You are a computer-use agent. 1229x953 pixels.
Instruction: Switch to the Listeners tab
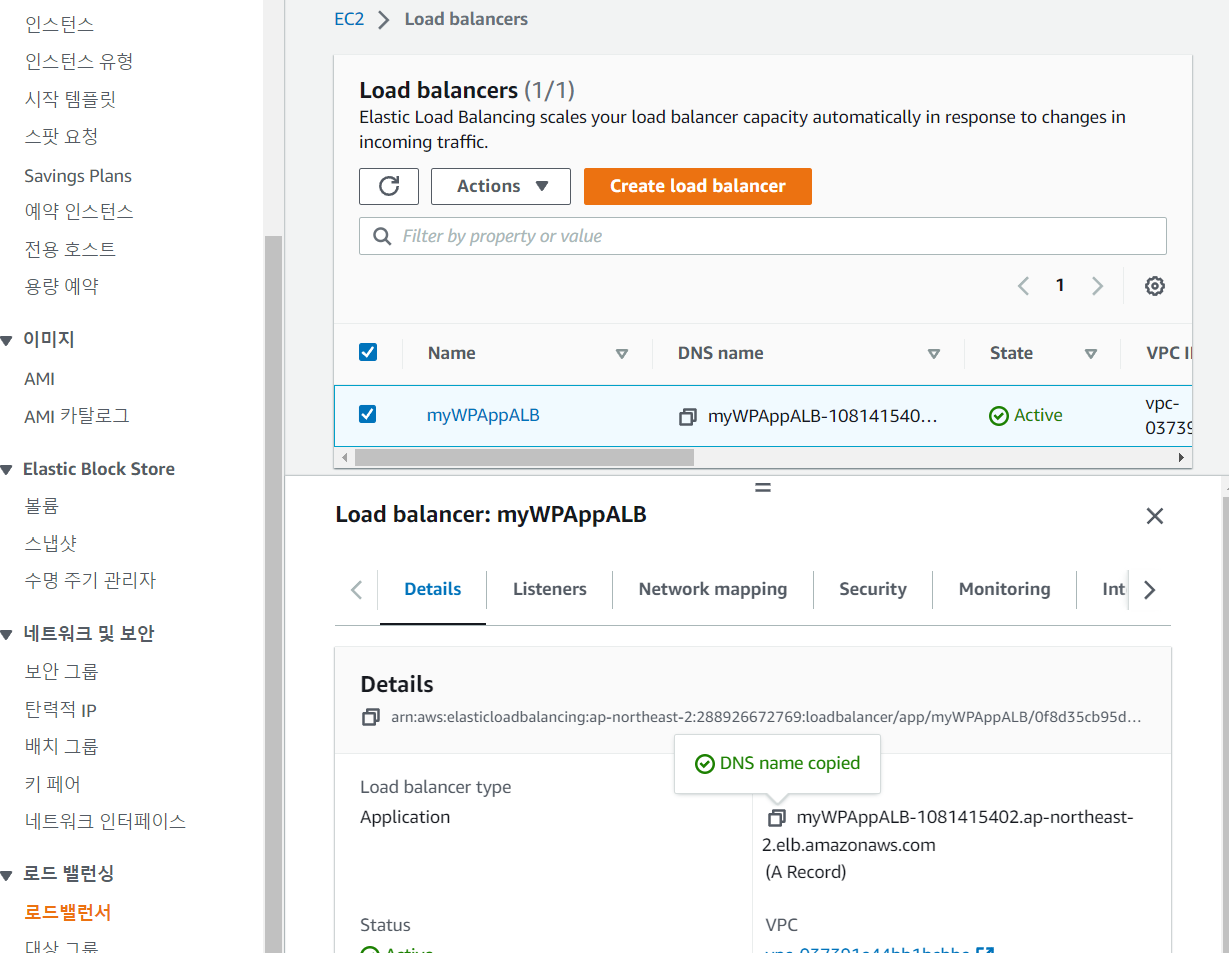click(x=550, y=589)
